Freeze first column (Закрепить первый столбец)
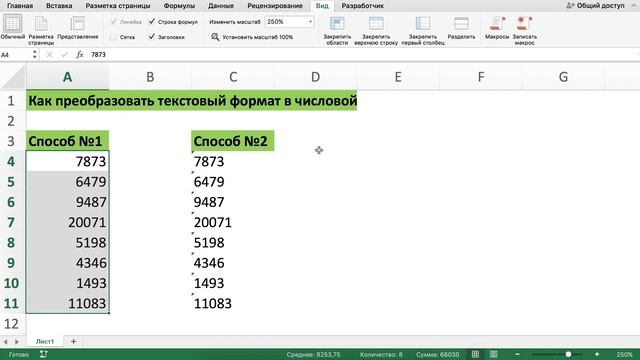640x360 pixels. [x=423, y=31]
